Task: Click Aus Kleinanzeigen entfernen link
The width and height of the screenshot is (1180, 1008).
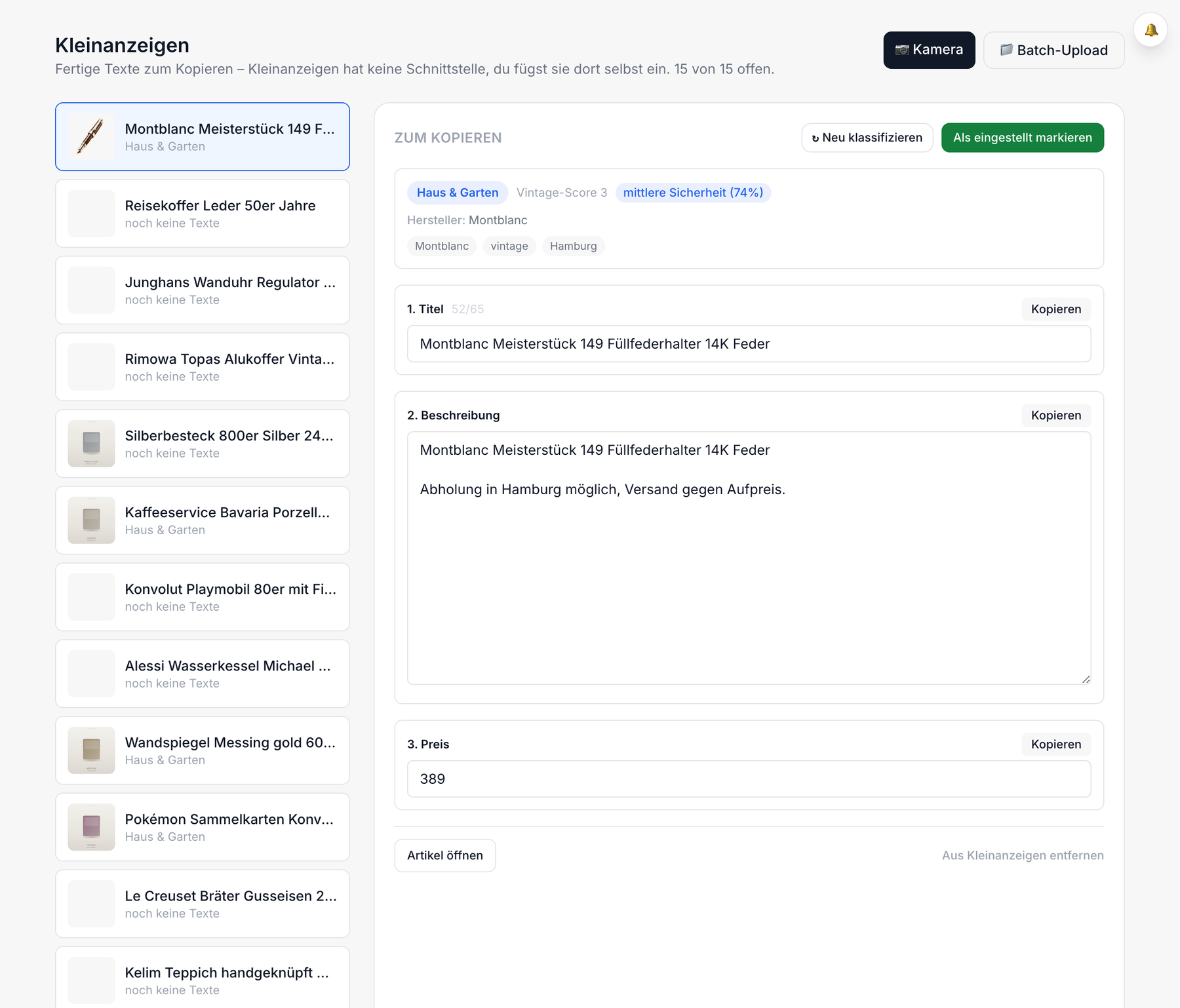Action: point(1023,855)
